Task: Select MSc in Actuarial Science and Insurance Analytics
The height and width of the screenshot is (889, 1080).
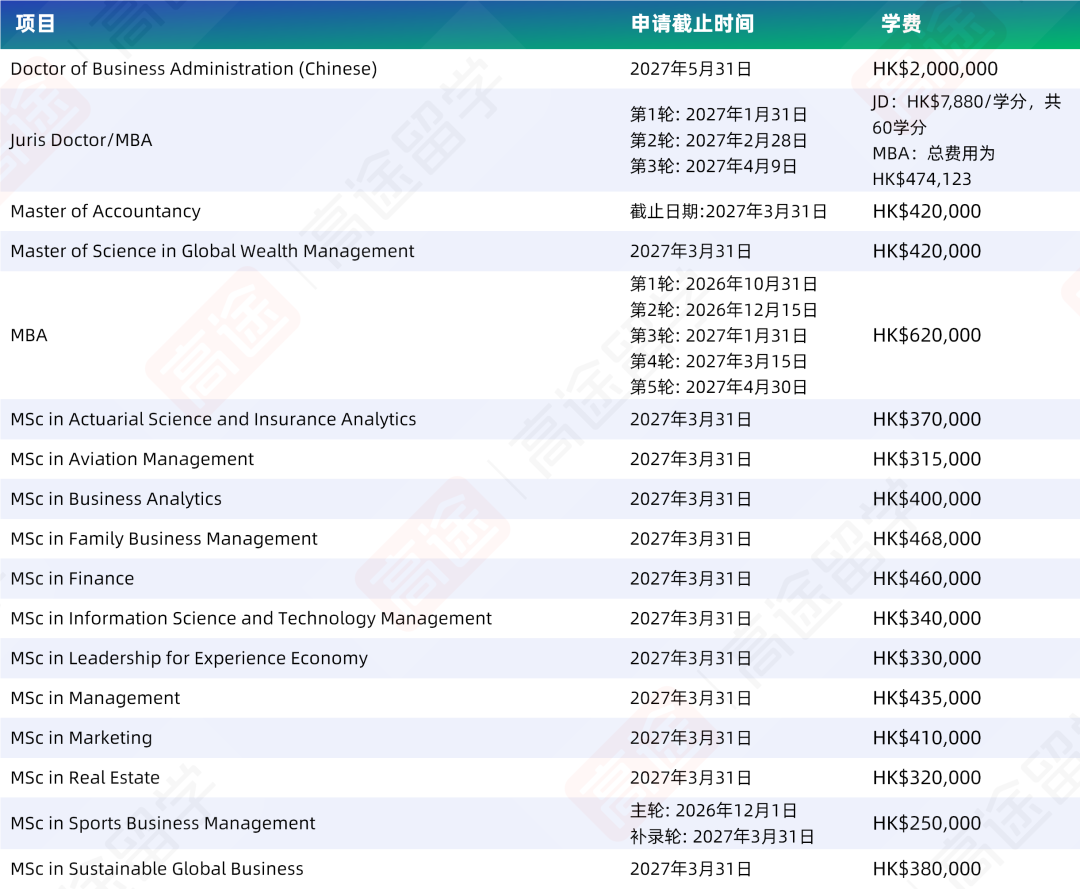Action: (214, 419)
